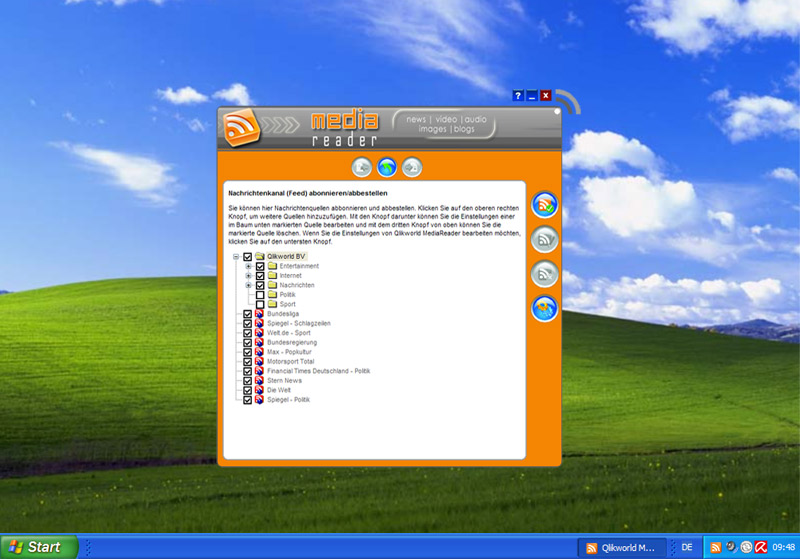Image resolution: width=800 pixels, height=559 pixels.
Task: Click the blue green-arrow return button
Action: pyautogui.click(x=387, y=167)
